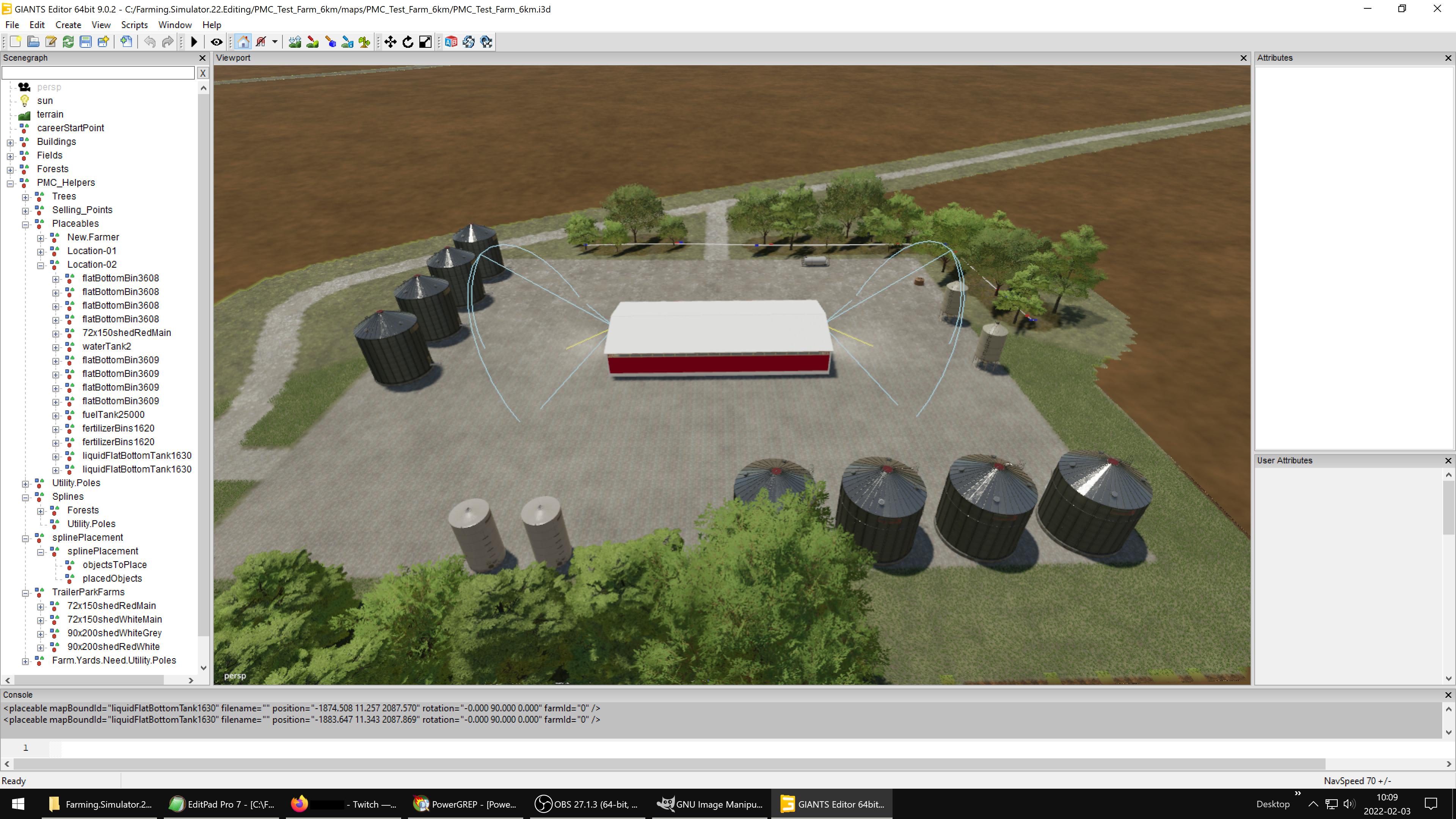The height and width of the screenshot is (819, 1456).
Task: Select the objectsToPlace item
Action: (114, 565)
